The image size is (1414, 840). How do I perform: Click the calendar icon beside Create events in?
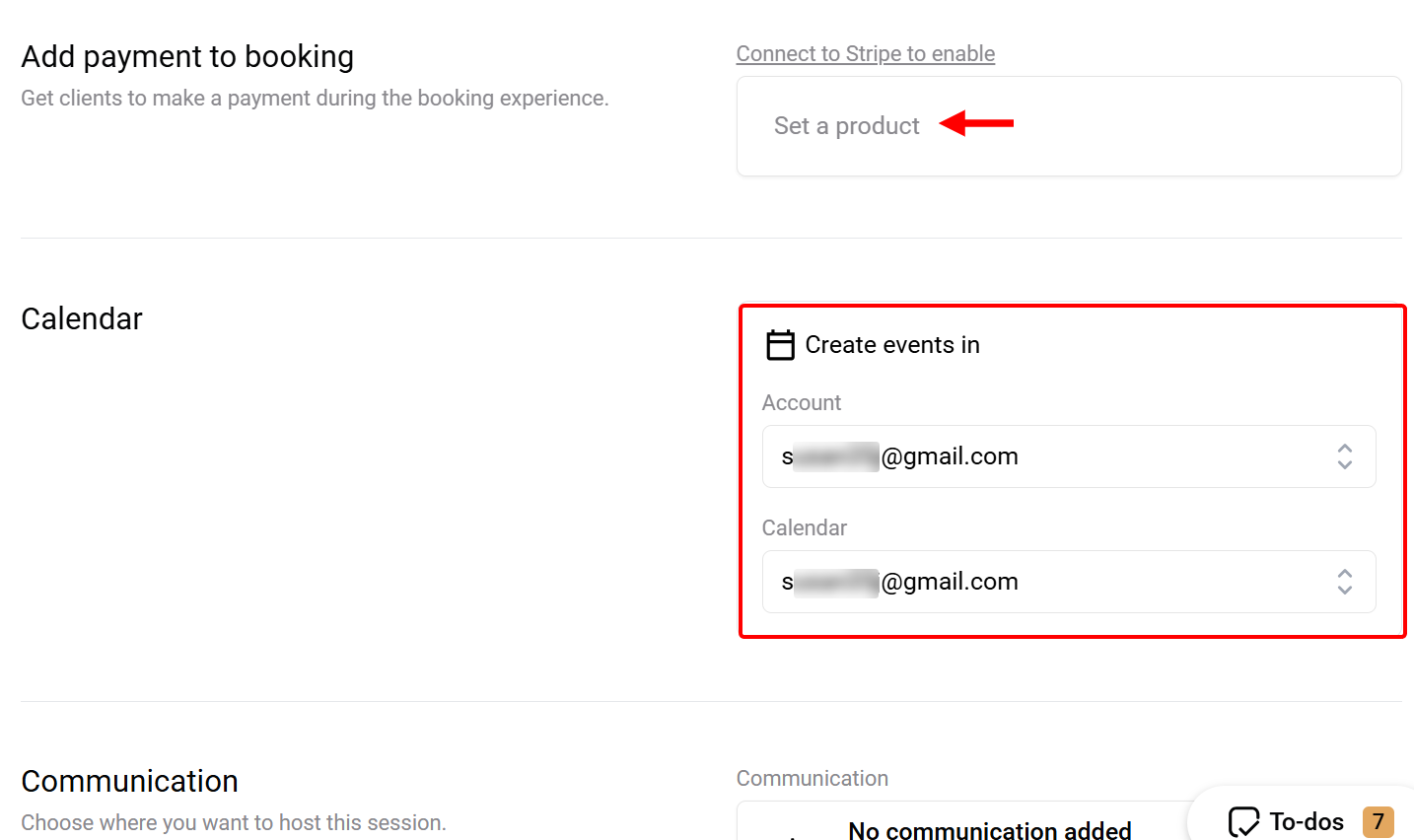[780, 345]
